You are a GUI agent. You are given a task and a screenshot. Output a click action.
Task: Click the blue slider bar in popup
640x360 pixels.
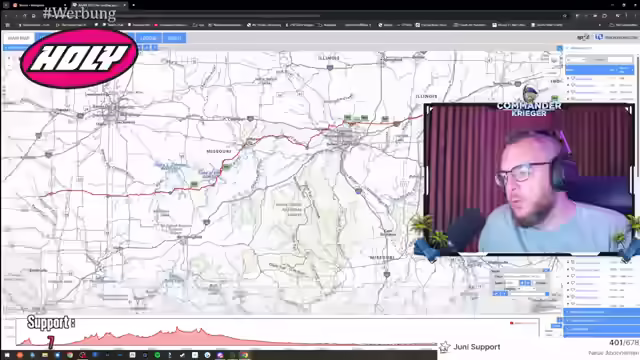coord(522,293)
